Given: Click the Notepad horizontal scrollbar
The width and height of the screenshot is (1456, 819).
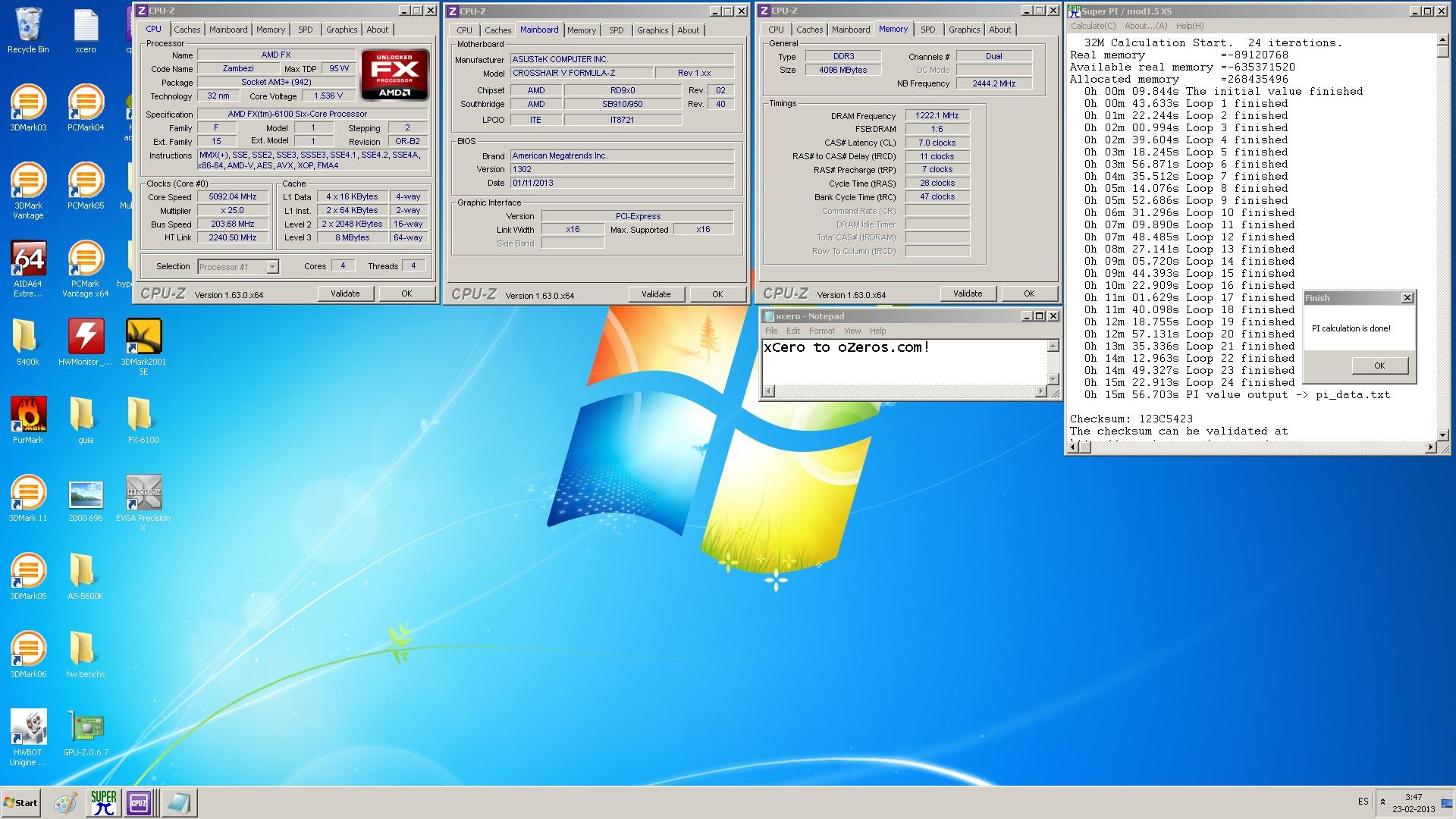Looking at the screenshot, I should pos(904,391).
